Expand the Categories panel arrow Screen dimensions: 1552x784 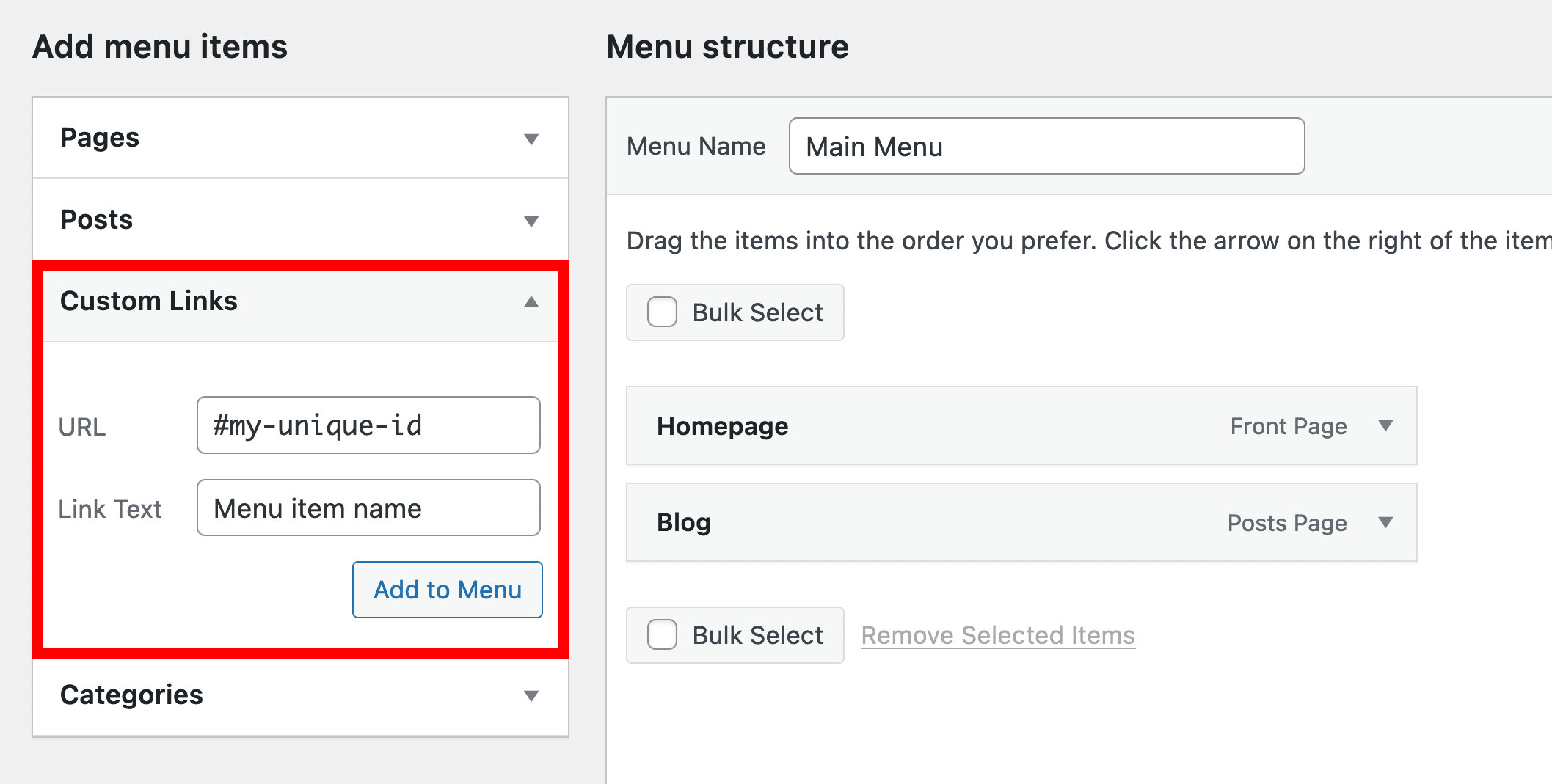531,695
